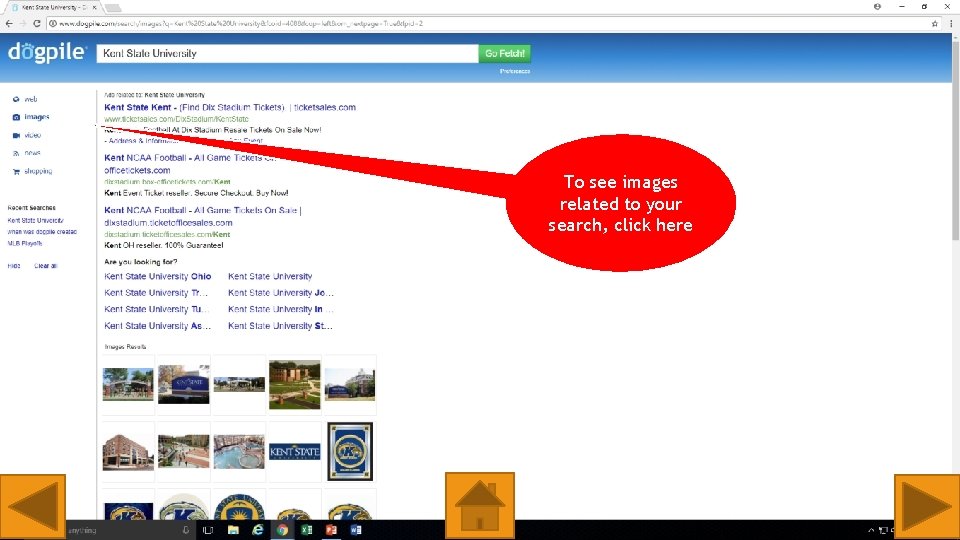Click the Dogpile logo
The height and width of the screenshot is (540, 960).
click(x=47, y=52)
